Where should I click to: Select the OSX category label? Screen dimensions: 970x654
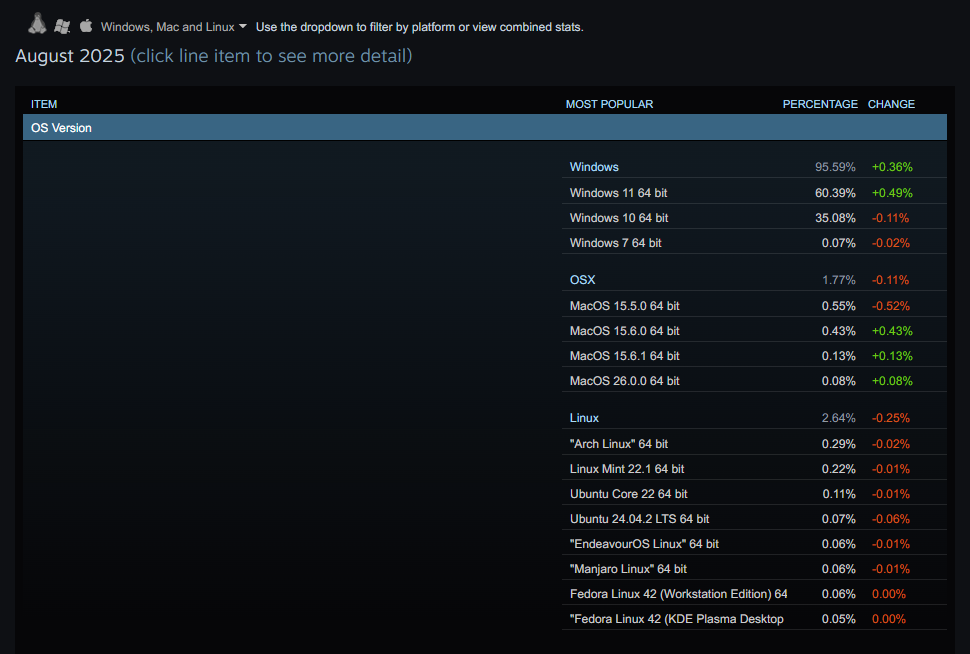coord(582,280)
